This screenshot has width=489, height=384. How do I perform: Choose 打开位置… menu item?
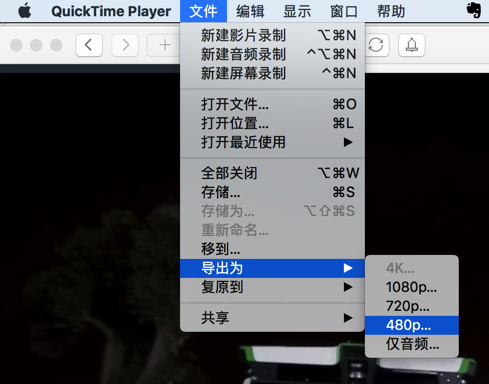click(x=272, y=123)
